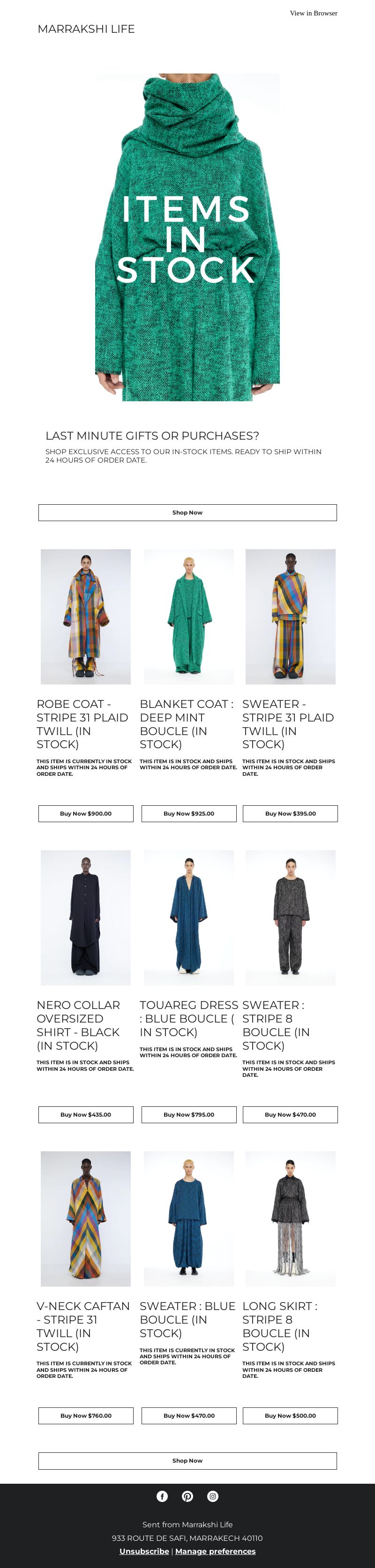This screenshot has width=375, height=1568.
Task: Buy the Long Skirt for $500.00
Action: coord(290,1415)
